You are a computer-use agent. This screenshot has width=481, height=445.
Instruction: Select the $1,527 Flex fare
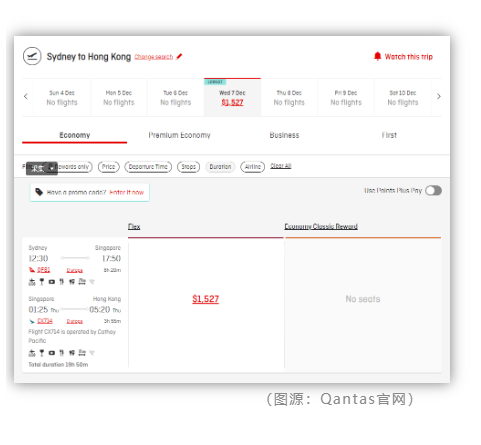click(205, 299)
